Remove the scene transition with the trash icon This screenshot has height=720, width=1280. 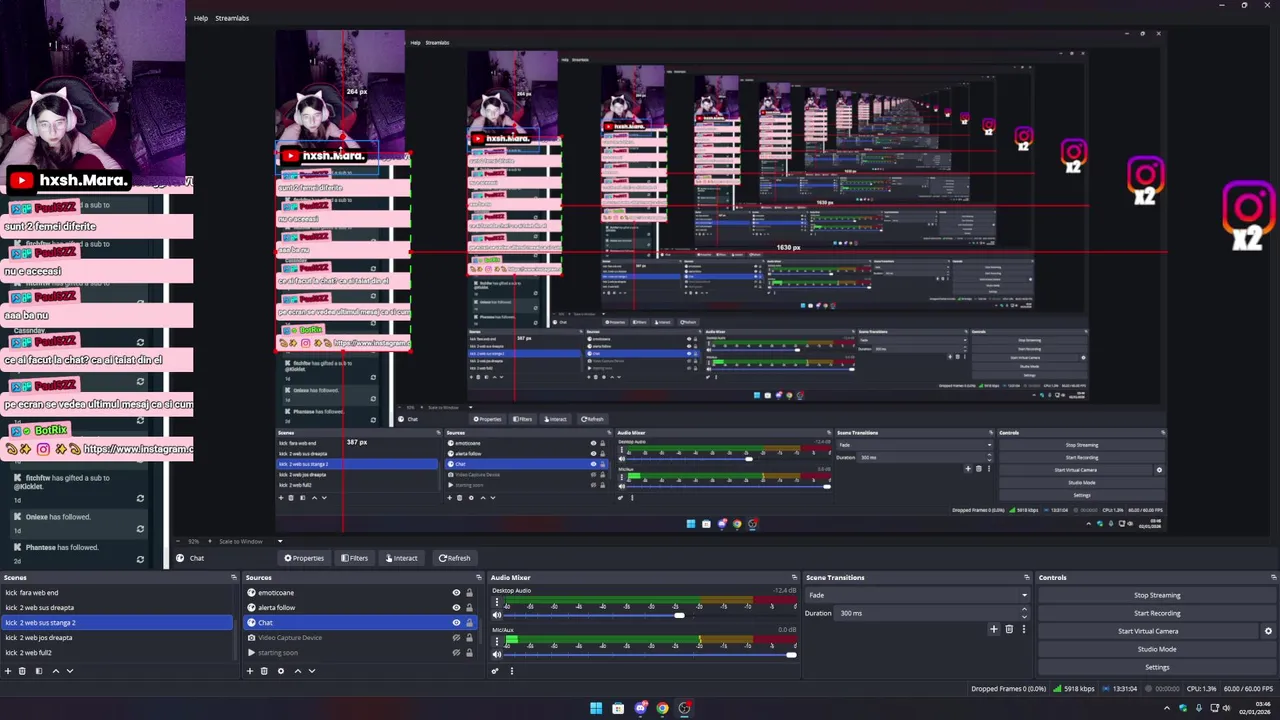tap(1009, 629)
